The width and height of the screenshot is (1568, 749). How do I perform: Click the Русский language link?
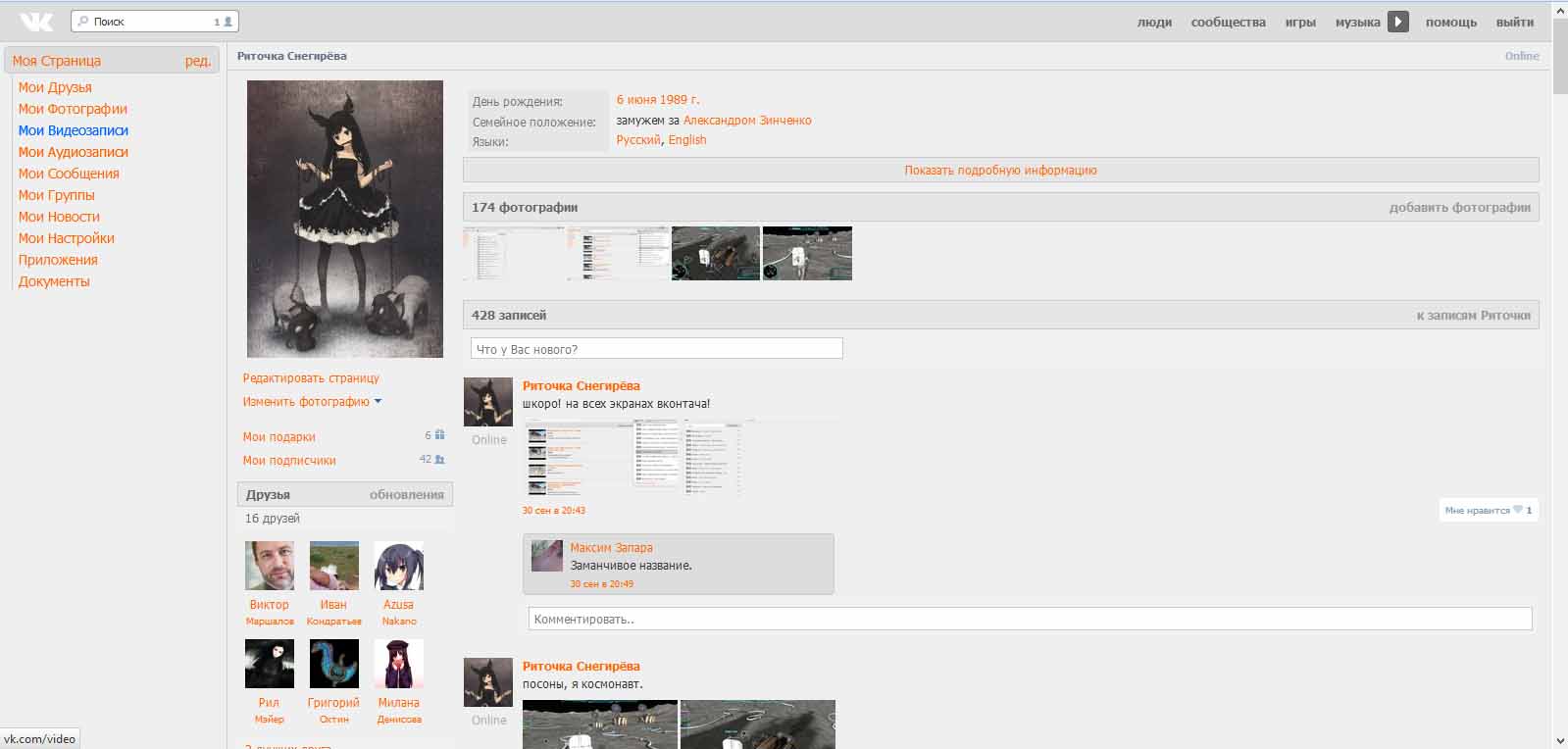[x=638, y=140]
